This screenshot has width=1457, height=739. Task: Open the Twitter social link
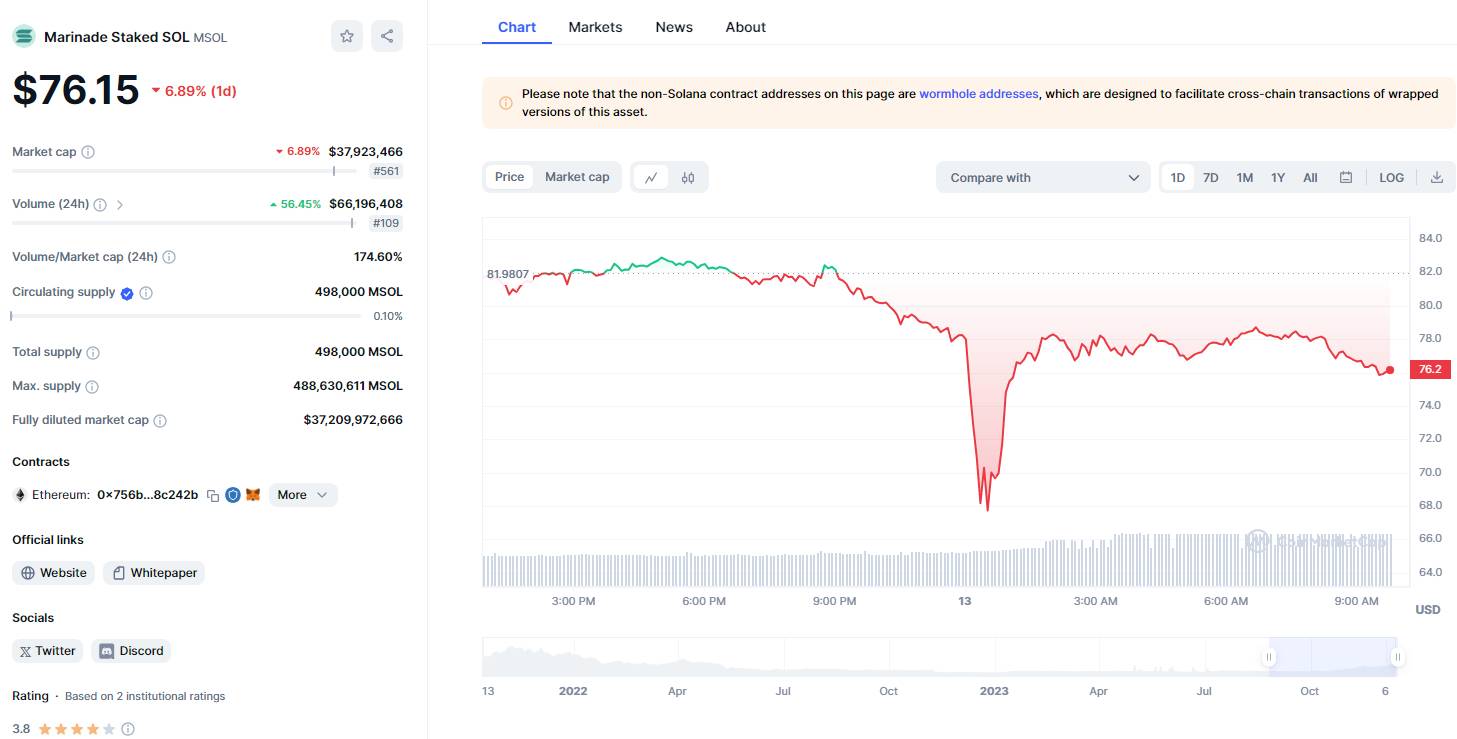(48, 651)
